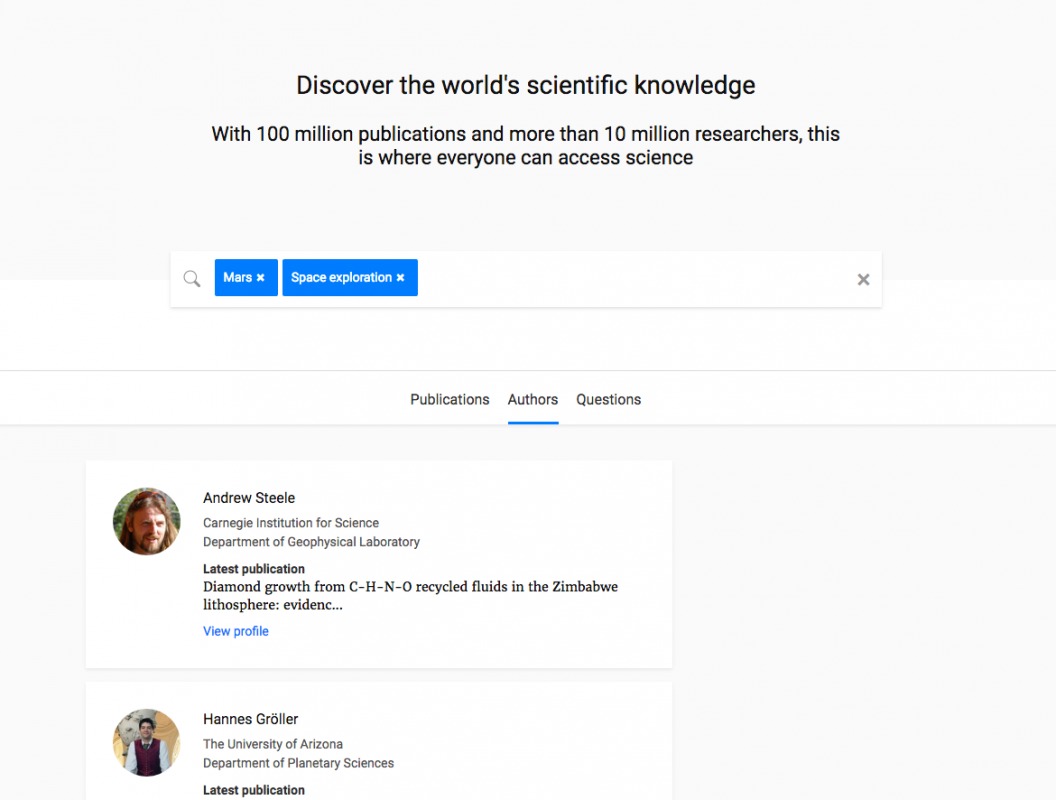Image resolution: width=1056 pixels, height=800 pixels.
Task: Select the Authors tab
Action: [x=532, y=399]
